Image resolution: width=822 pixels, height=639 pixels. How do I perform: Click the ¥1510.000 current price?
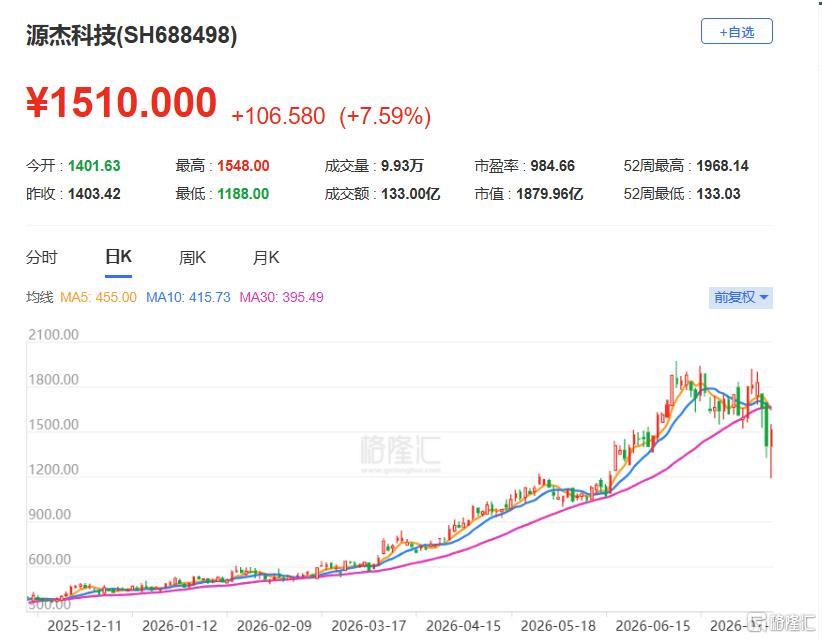click(122, 102)
